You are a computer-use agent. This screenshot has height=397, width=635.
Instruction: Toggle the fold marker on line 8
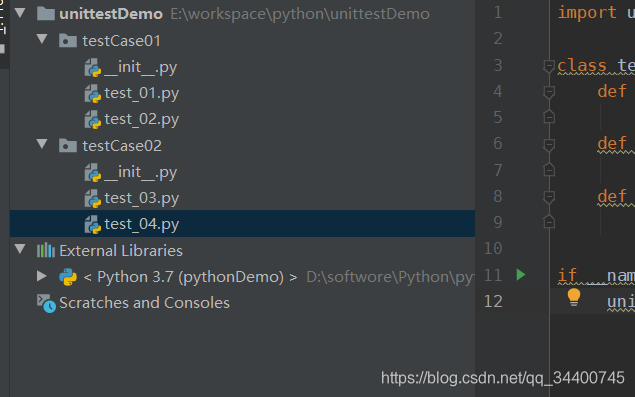(549, 197)
